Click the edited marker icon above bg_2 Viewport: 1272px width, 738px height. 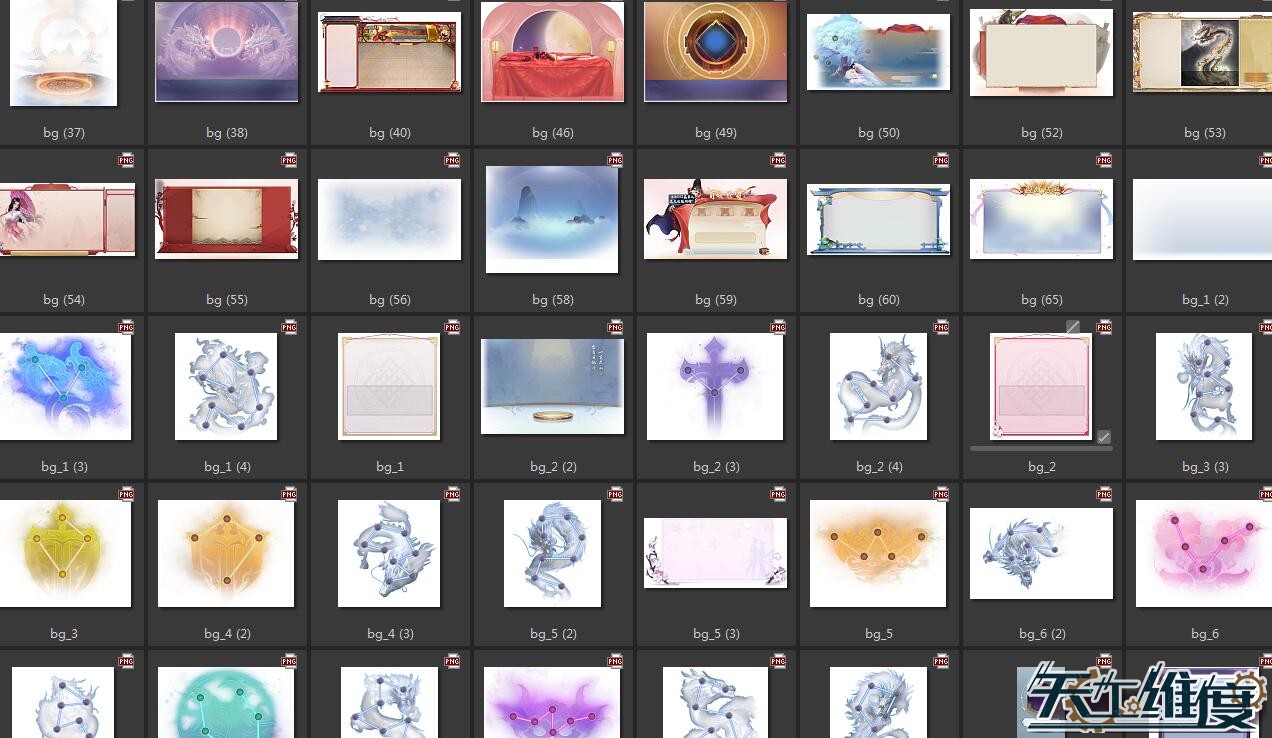[1073, 327]
